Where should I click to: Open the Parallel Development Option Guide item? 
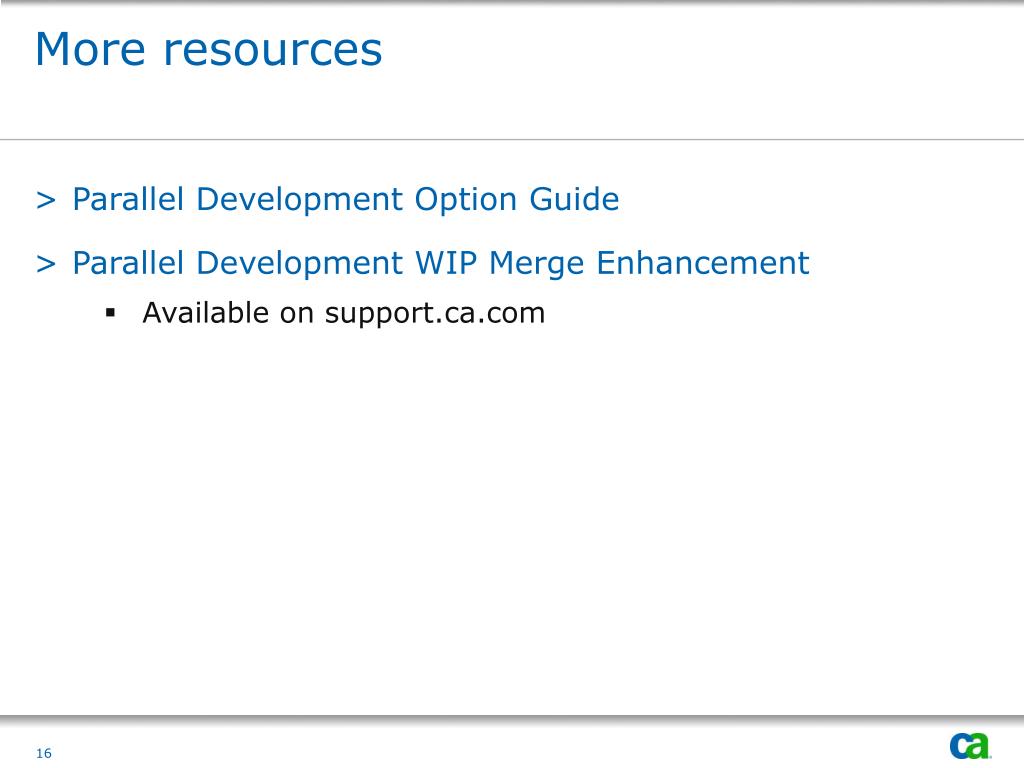pos(345,200)
